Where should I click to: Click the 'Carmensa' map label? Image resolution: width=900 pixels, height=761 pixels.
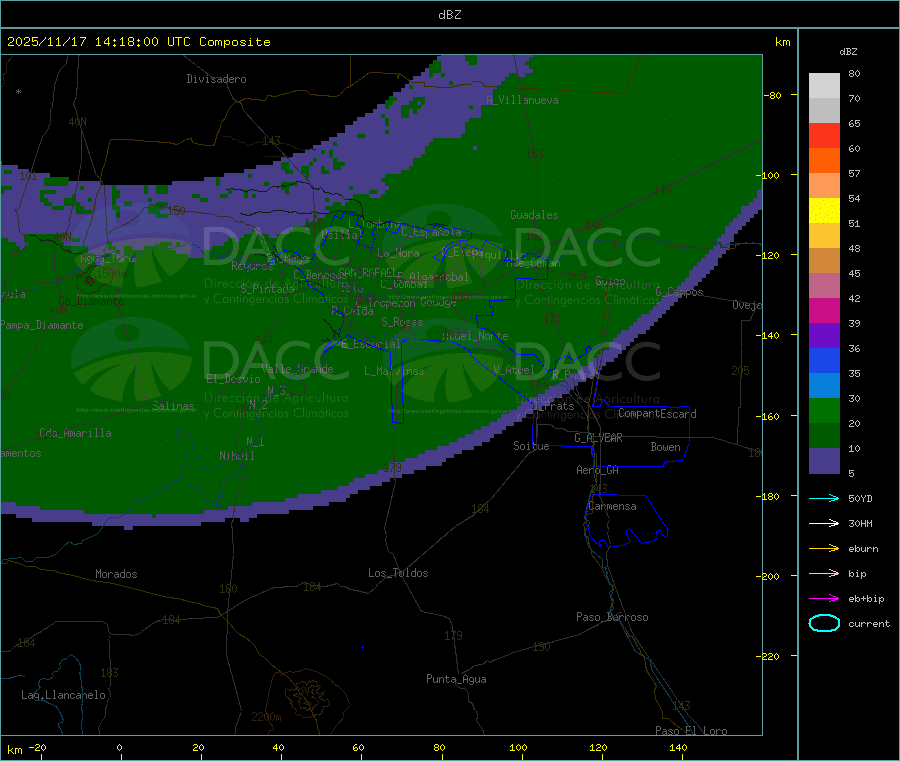(x=612, y=506)
